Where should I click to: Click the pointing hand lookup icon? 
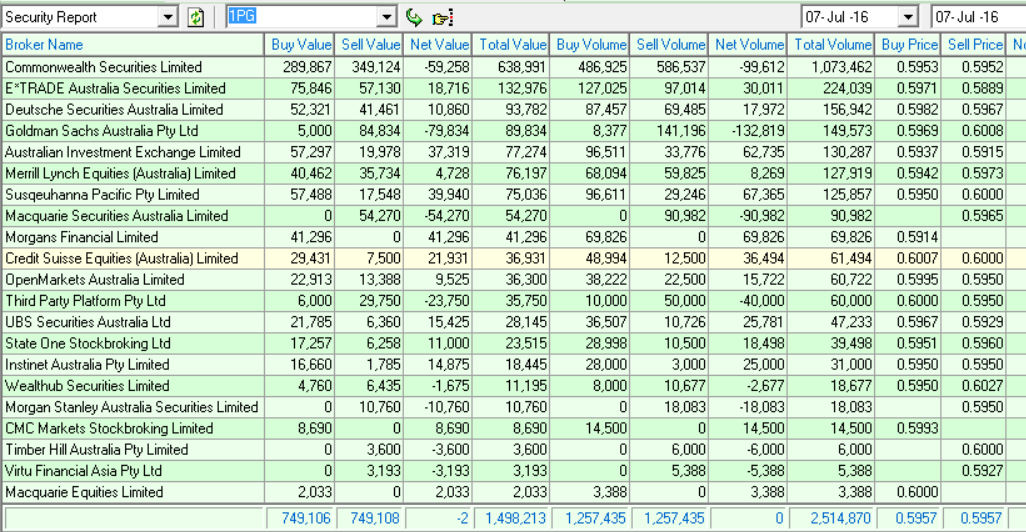[x=443, y=18]
